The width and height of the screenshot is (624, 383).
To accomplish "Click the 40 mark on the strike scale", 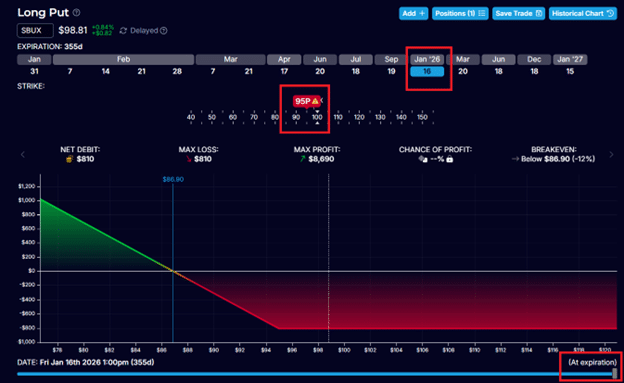I will coord(191,117).
